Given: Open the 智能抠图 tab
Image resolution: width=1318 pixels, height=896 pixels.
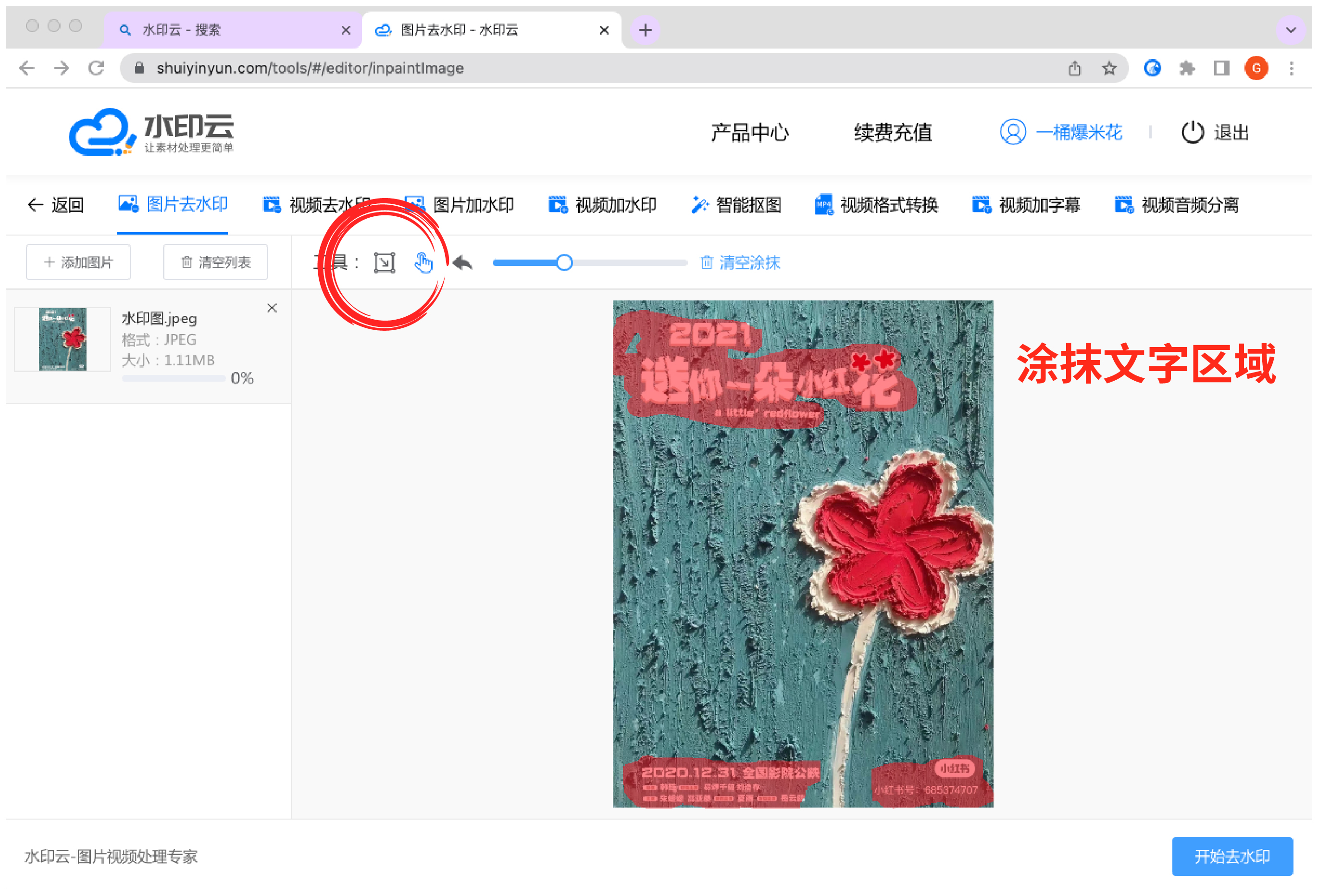Looking at the screenshot, I should tap(736, 205).
